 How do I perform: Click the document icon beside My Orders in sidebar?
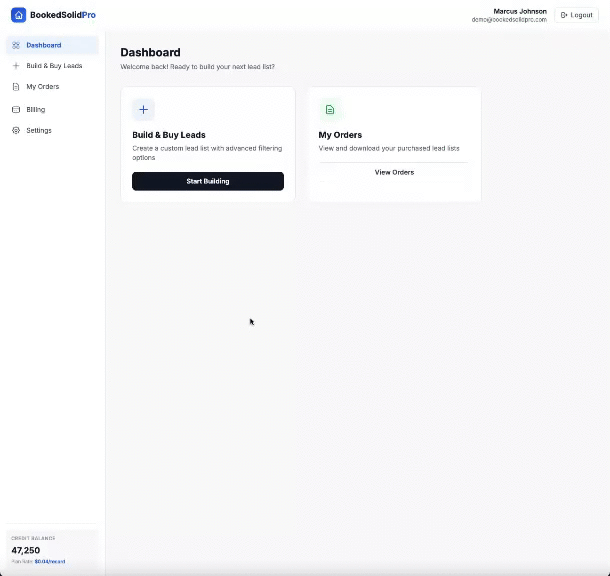[x=16, y=87]
